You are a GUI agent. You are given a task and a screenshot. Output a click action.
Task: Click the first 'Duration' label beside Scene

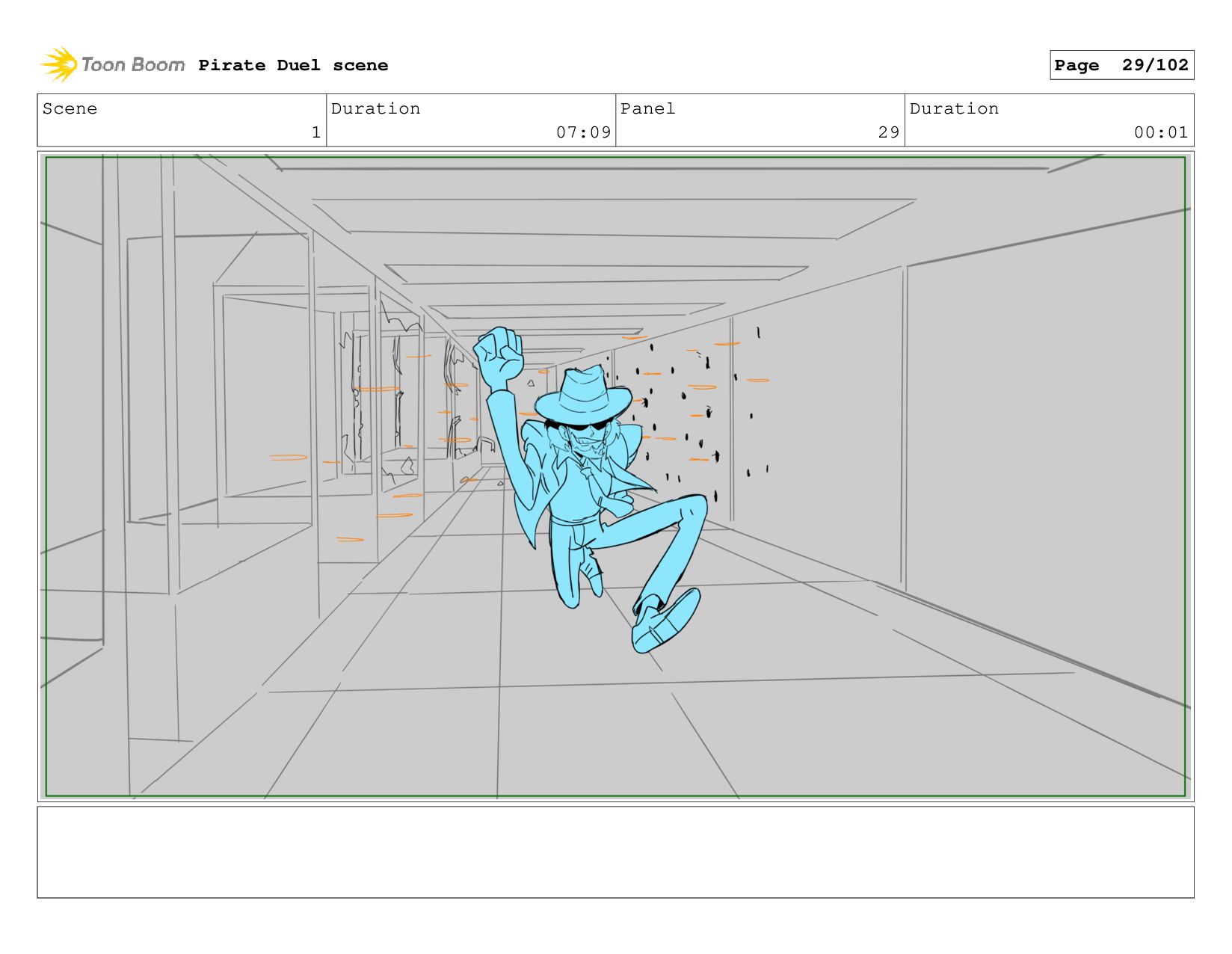pyautogui.click(x=375, y=108)
